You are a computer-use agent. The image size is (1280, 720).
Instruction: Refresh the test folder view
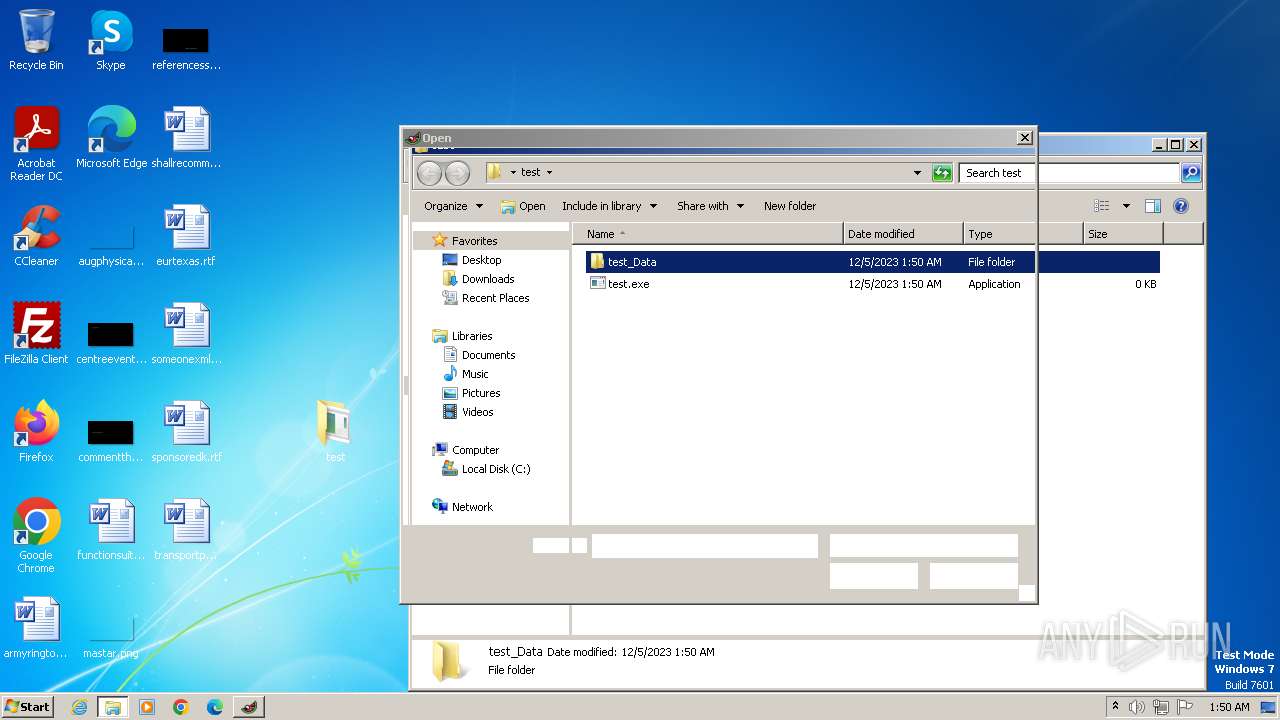[942, 173]
